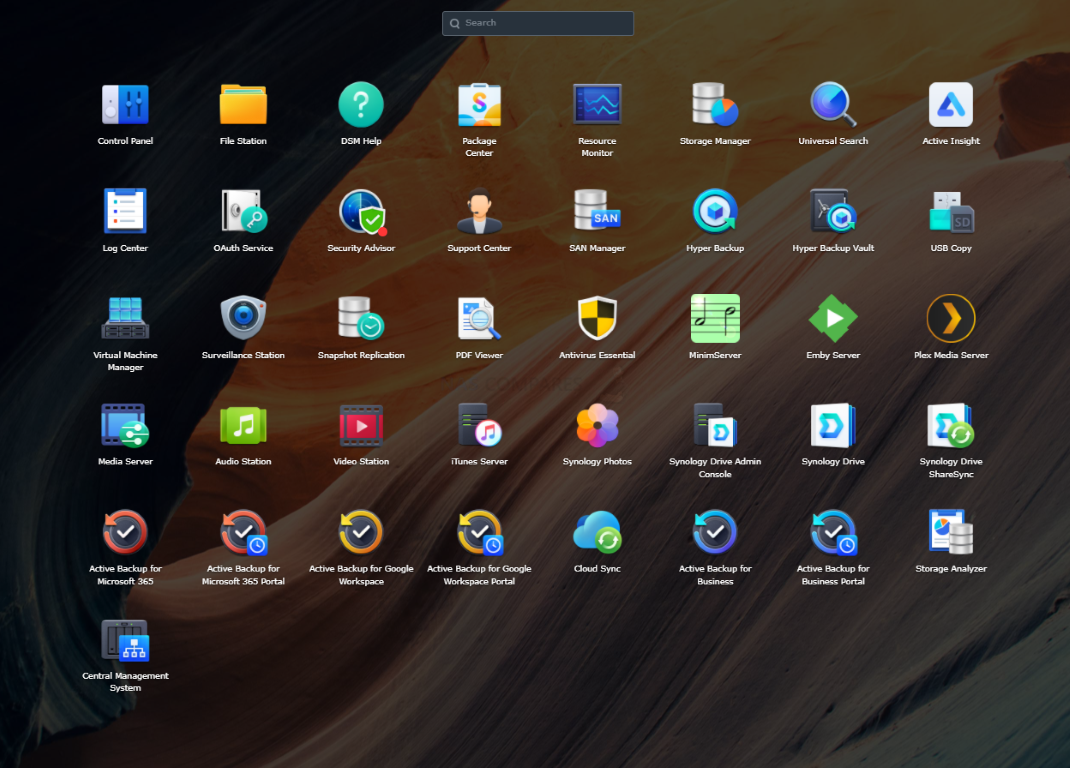Launch Active Backup for Google Workspace Portal
Screen dimensions: 1070x768
479,532
